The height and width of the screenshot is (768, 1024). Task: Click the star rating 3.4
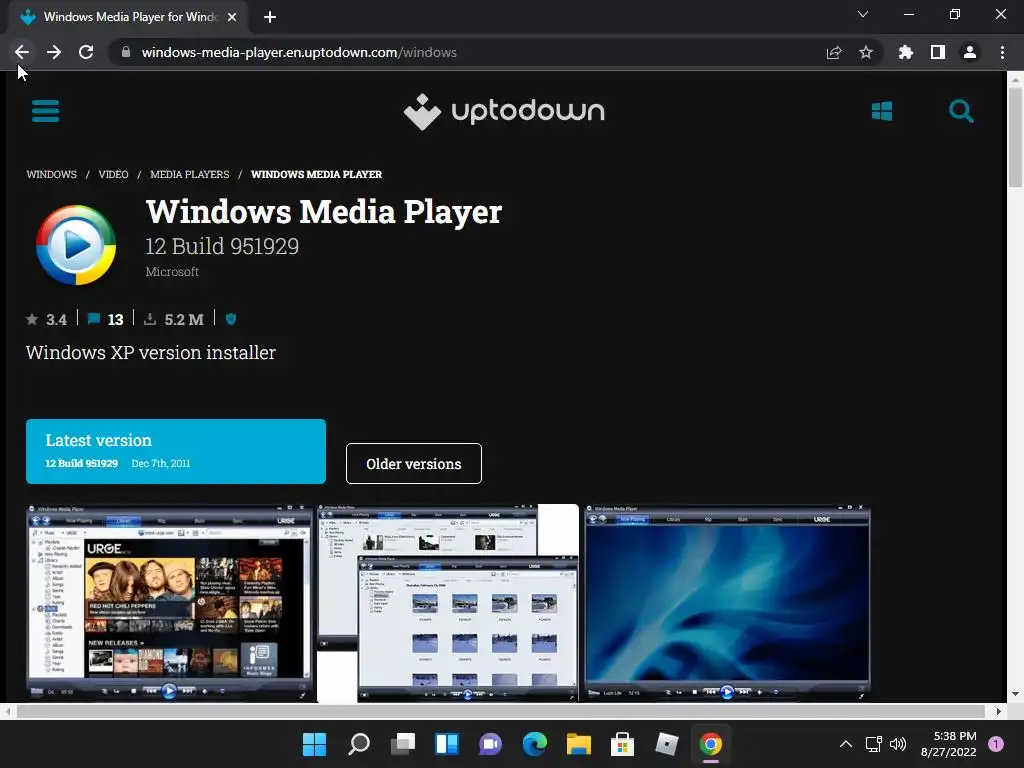46,319
